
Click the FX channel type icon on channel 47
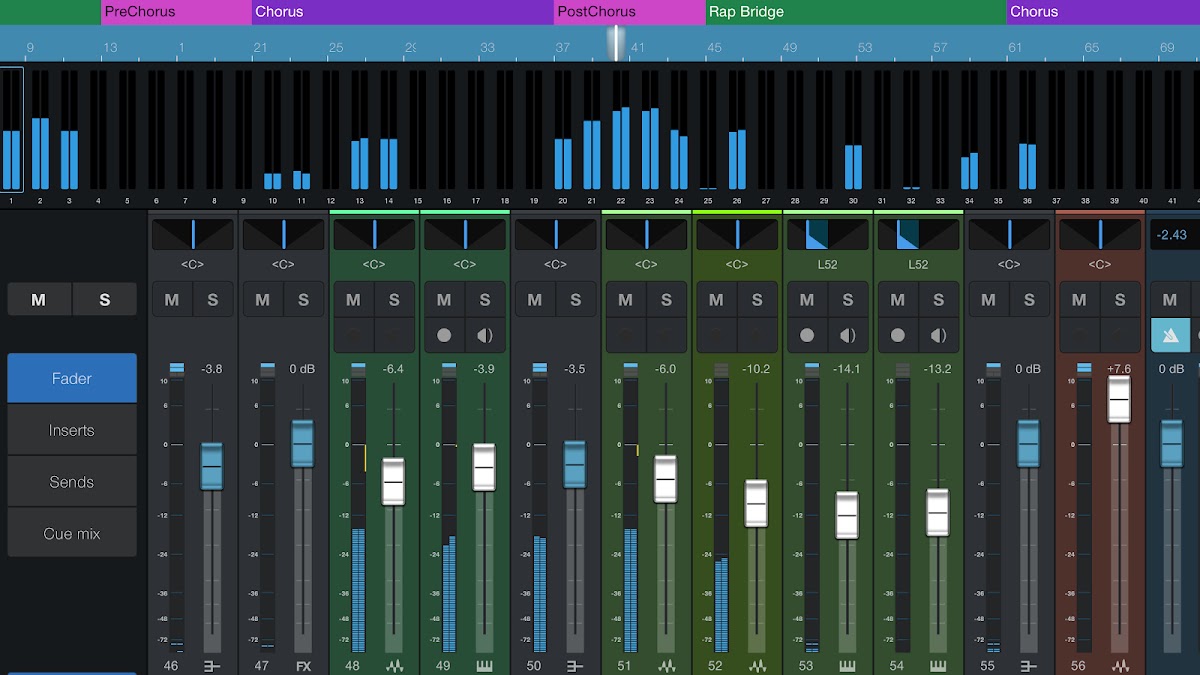click(x=303, y=665)
